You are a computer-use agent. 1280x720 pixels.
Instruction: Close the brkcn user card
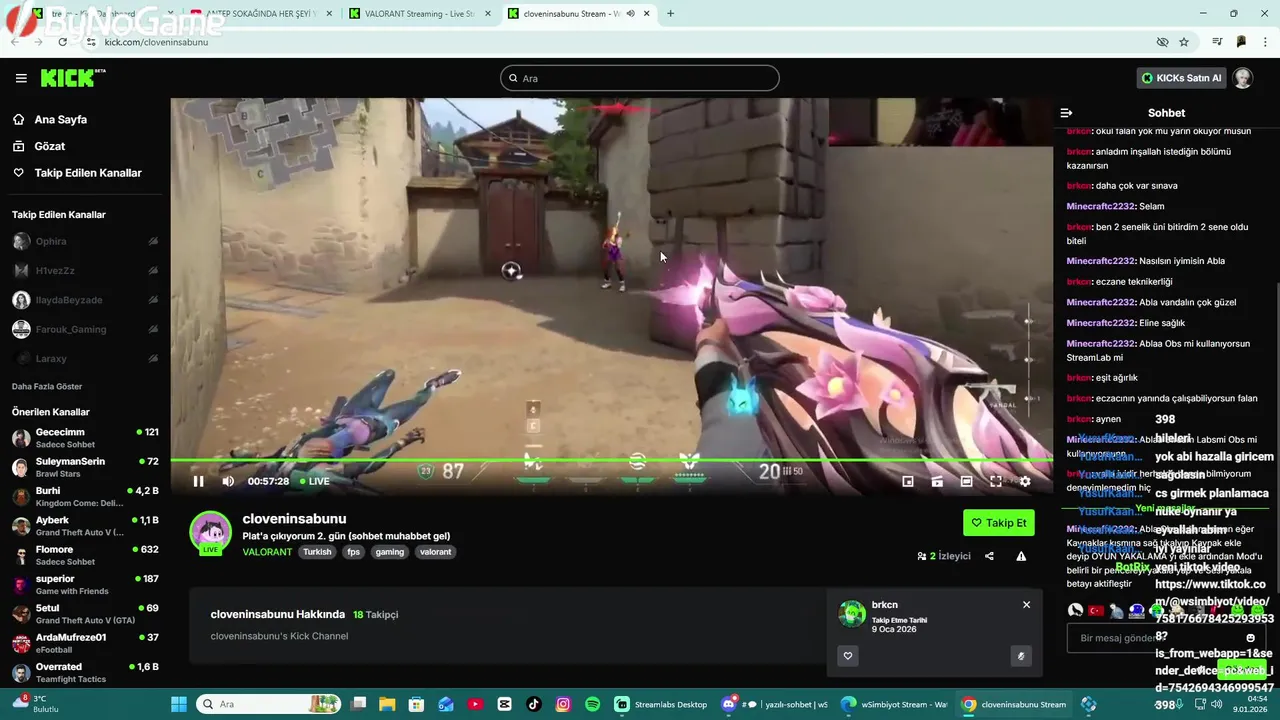[1026, 605]
